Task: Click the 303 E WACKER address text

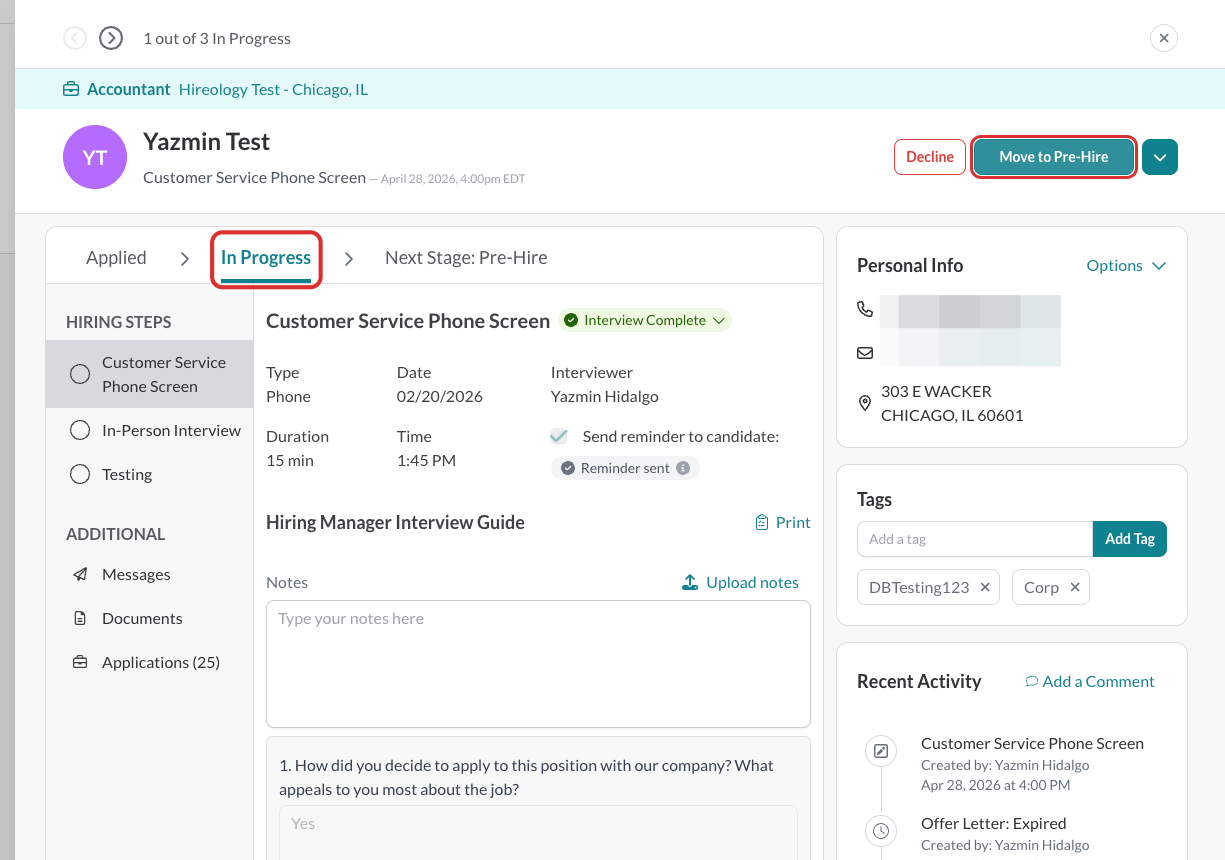Action: pyautogui.click(x=936, y=391)
